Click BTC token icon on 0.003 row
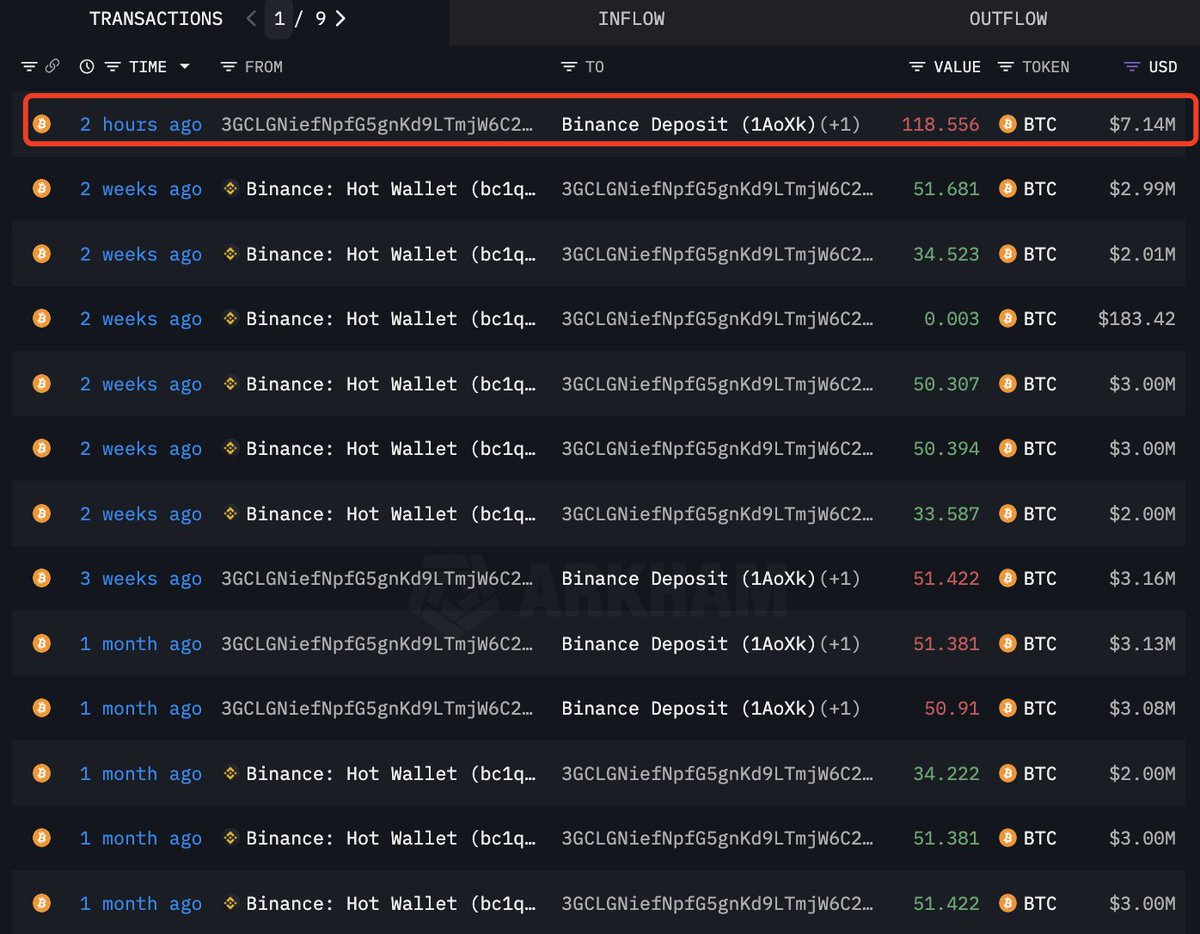The image size is (1200, 934). (x=1008, y=319)
